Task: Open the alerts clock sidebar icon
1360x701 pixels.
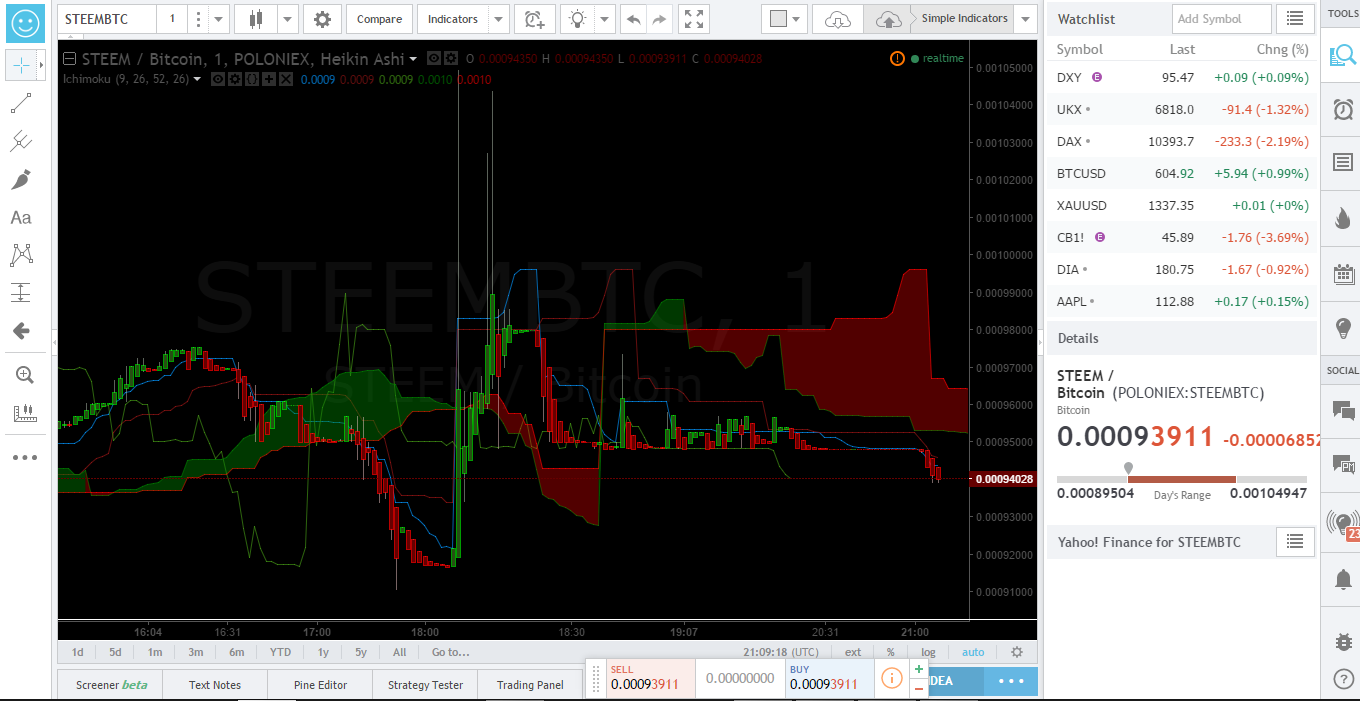Action: 1343,109
